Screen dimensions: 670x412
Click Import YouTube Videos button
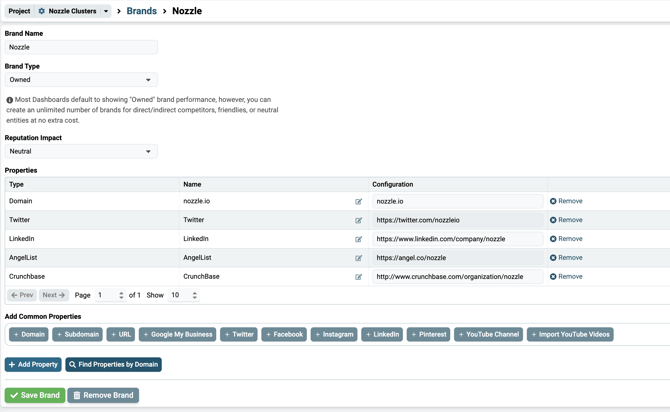pyautogui.click(x=570, y=334)
